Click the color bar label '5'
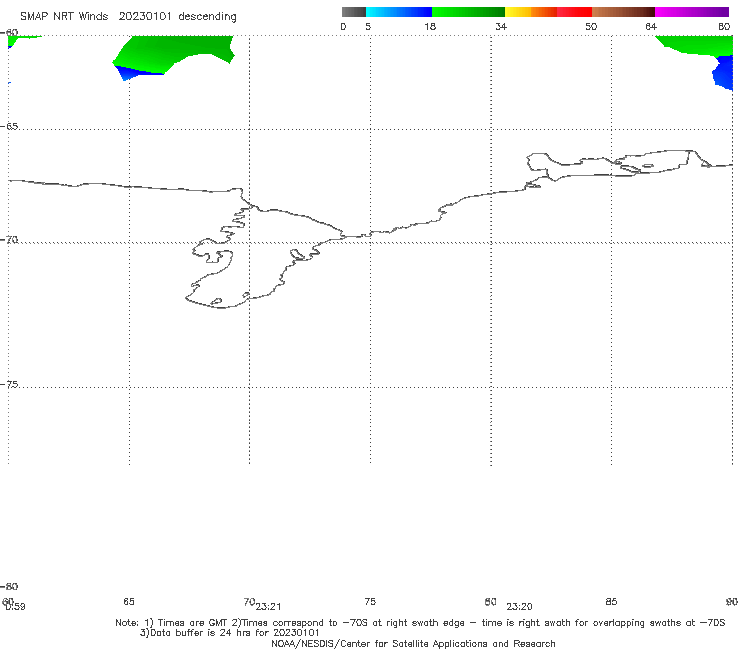The image size is (740, 650). (x=368, y=26)
